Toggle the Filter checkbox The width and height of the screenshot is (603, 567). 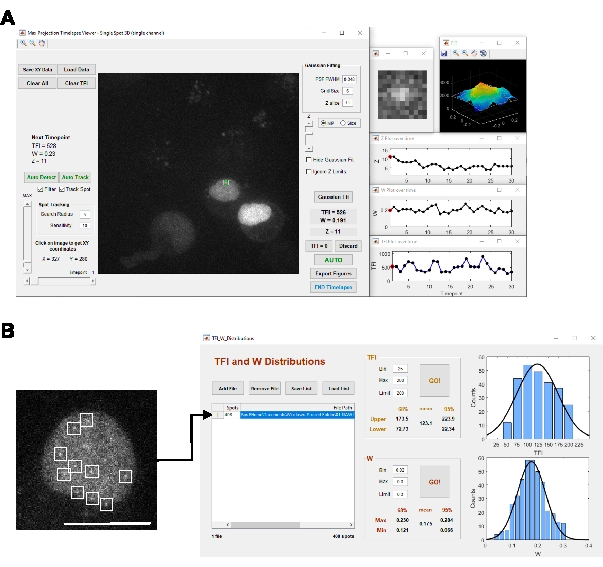[39, 188]
